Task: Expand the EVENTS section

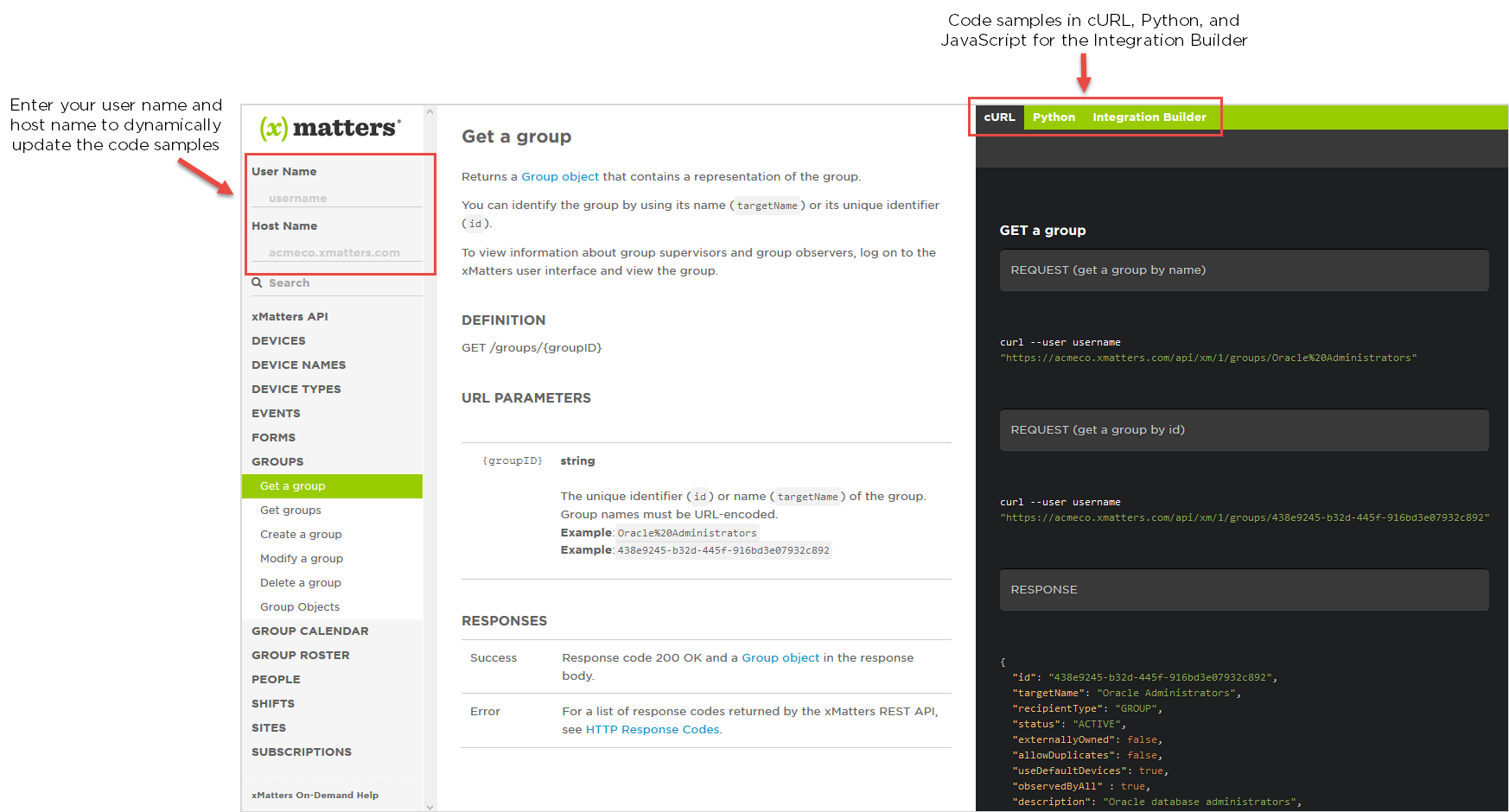Action: [276, 414]
